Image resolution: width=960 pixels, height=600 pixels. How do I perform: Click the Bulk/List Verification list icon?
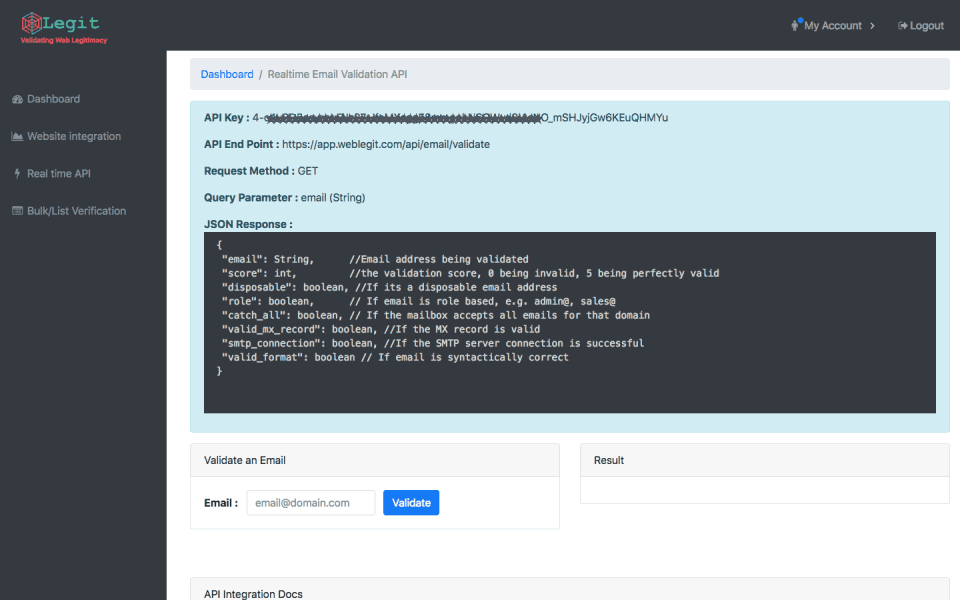point(17,211)
